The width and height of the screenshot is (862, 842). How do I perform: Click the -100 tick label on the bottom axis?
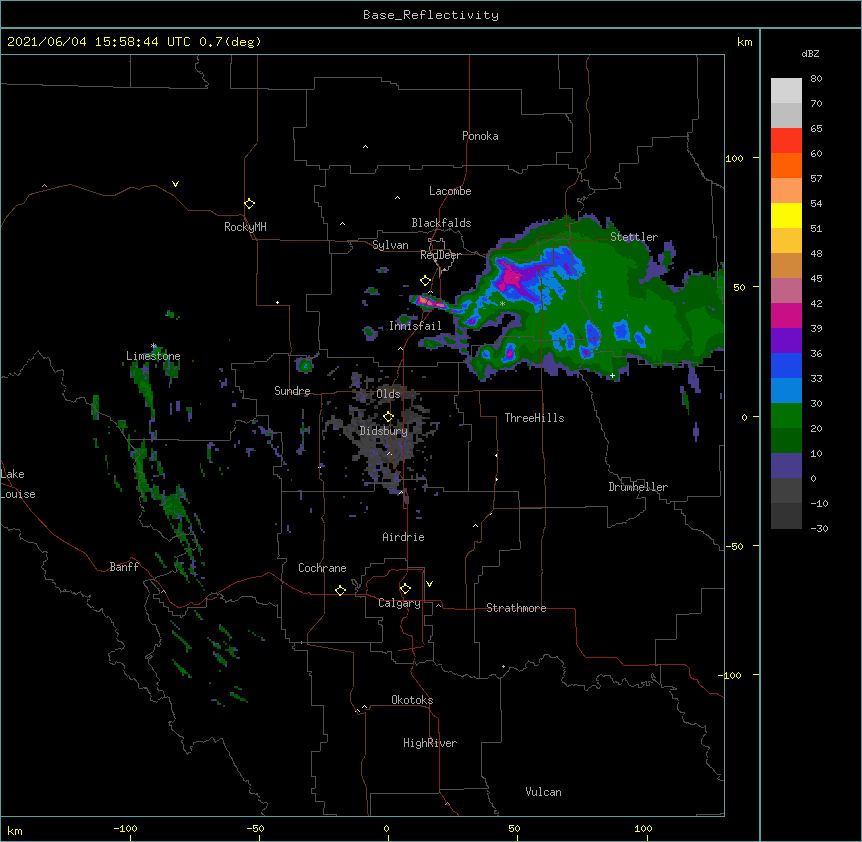point(125,828)
